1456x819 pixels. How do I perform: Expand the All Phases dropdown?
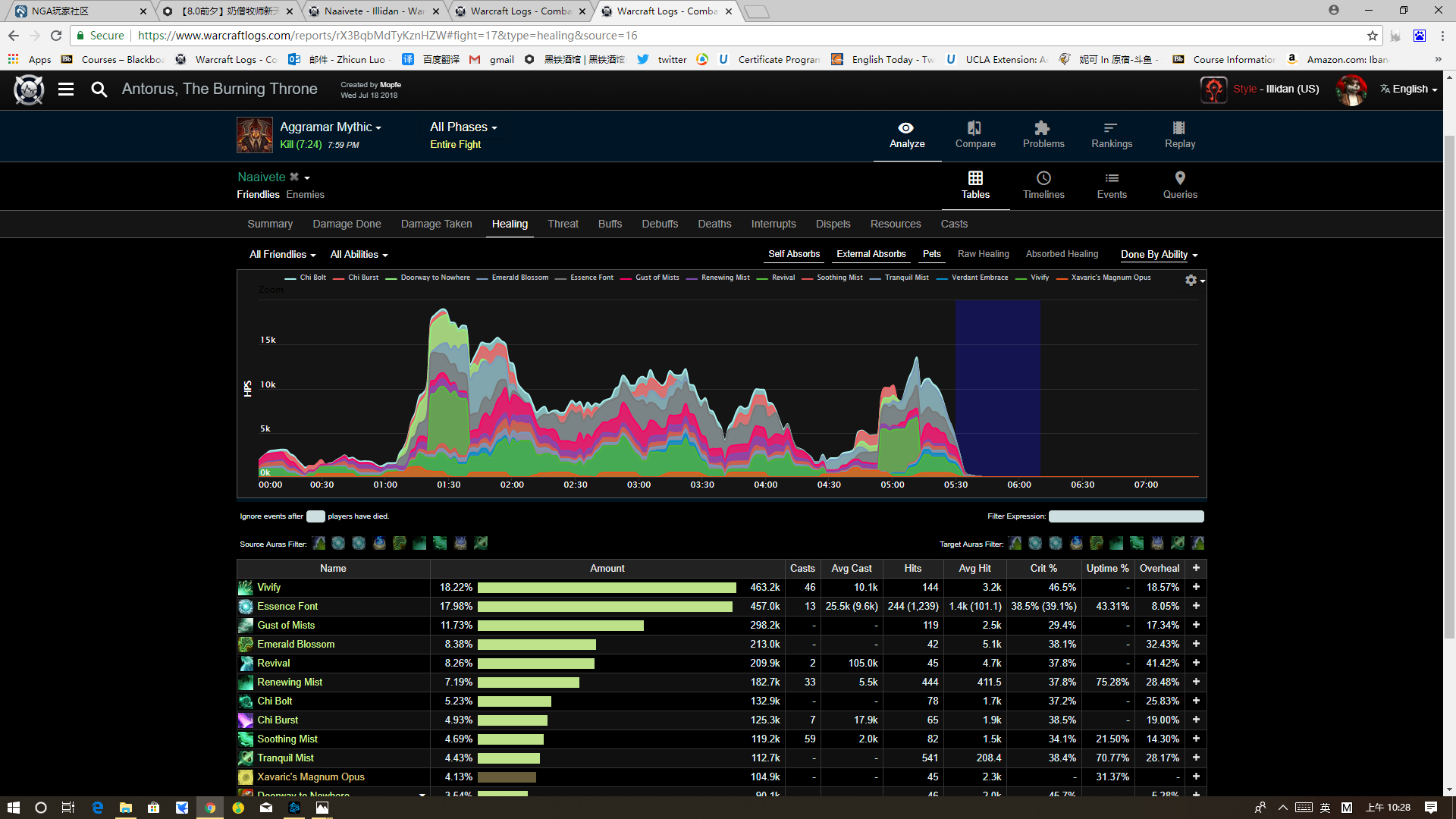(463, 127)
